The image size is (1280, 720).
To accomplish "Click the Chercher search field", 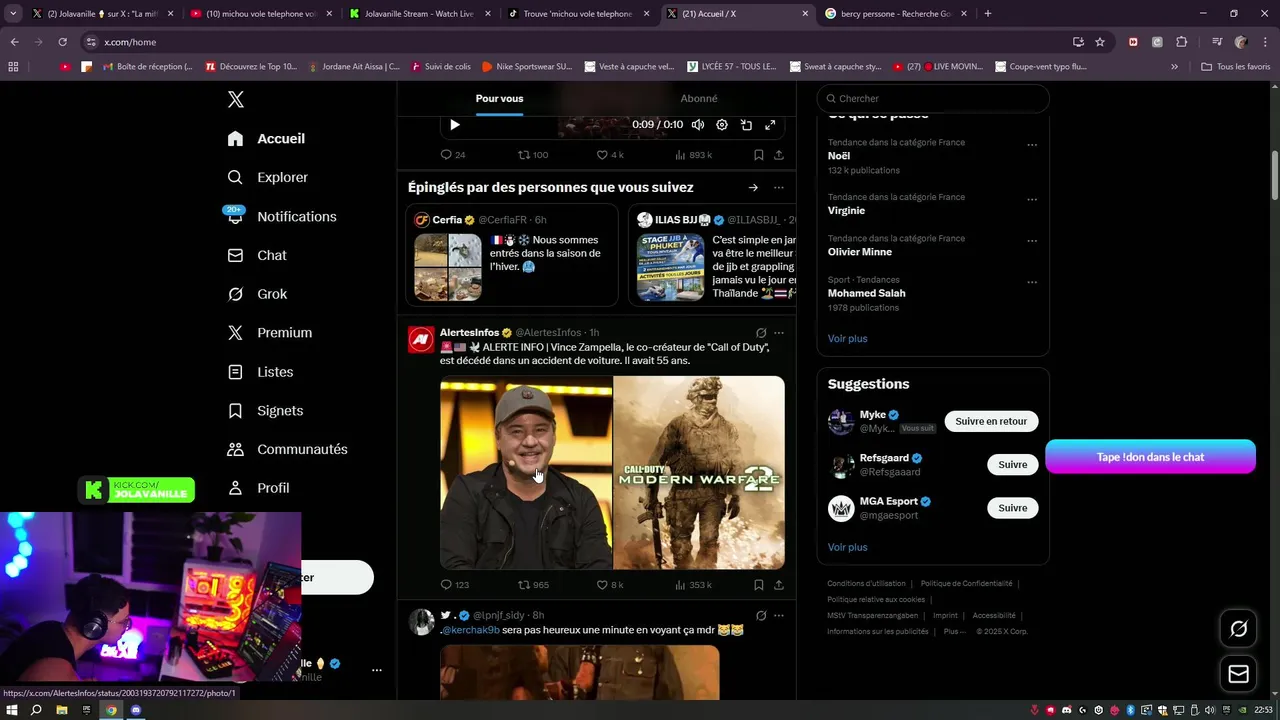I will pos(933,98).
